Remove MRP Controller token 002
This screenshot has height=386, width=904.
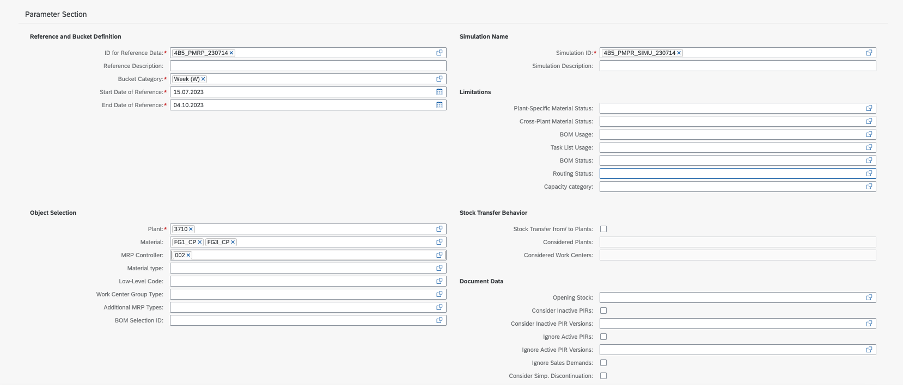pyautogui.click(x=188, y=255)
